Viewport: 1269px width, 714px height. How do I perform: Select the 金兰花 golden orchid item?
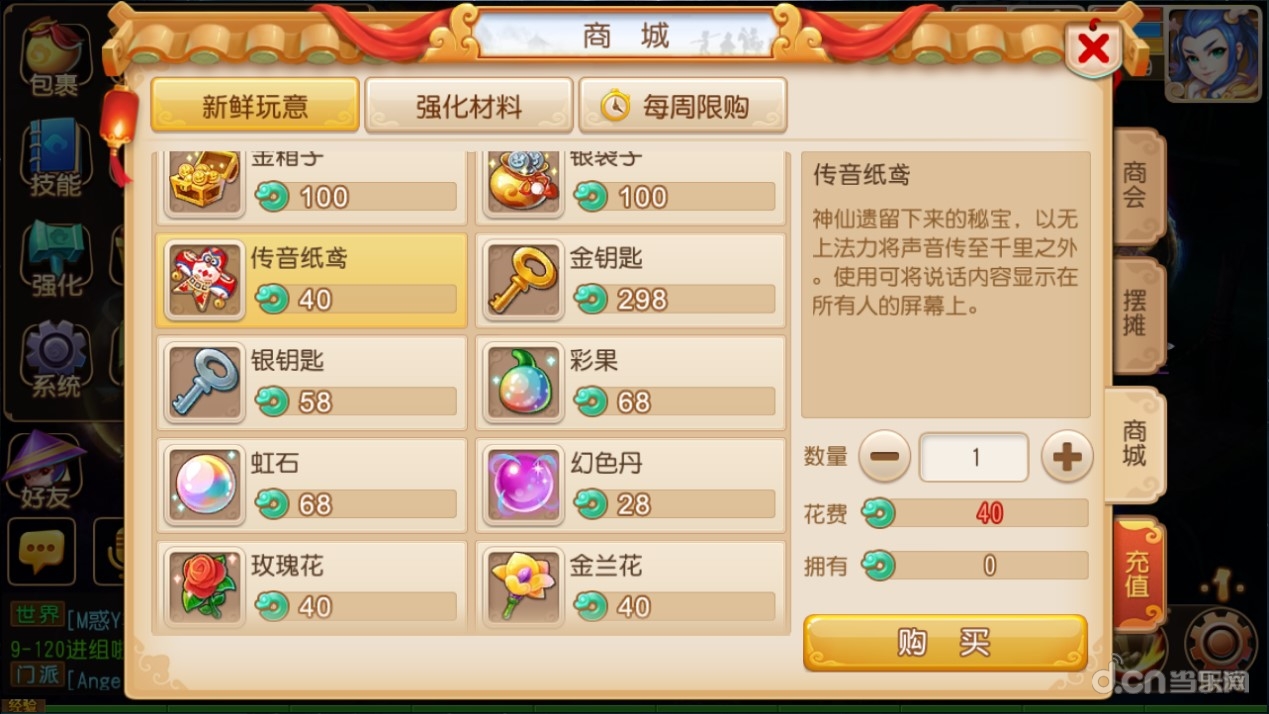tap(631, 587)
